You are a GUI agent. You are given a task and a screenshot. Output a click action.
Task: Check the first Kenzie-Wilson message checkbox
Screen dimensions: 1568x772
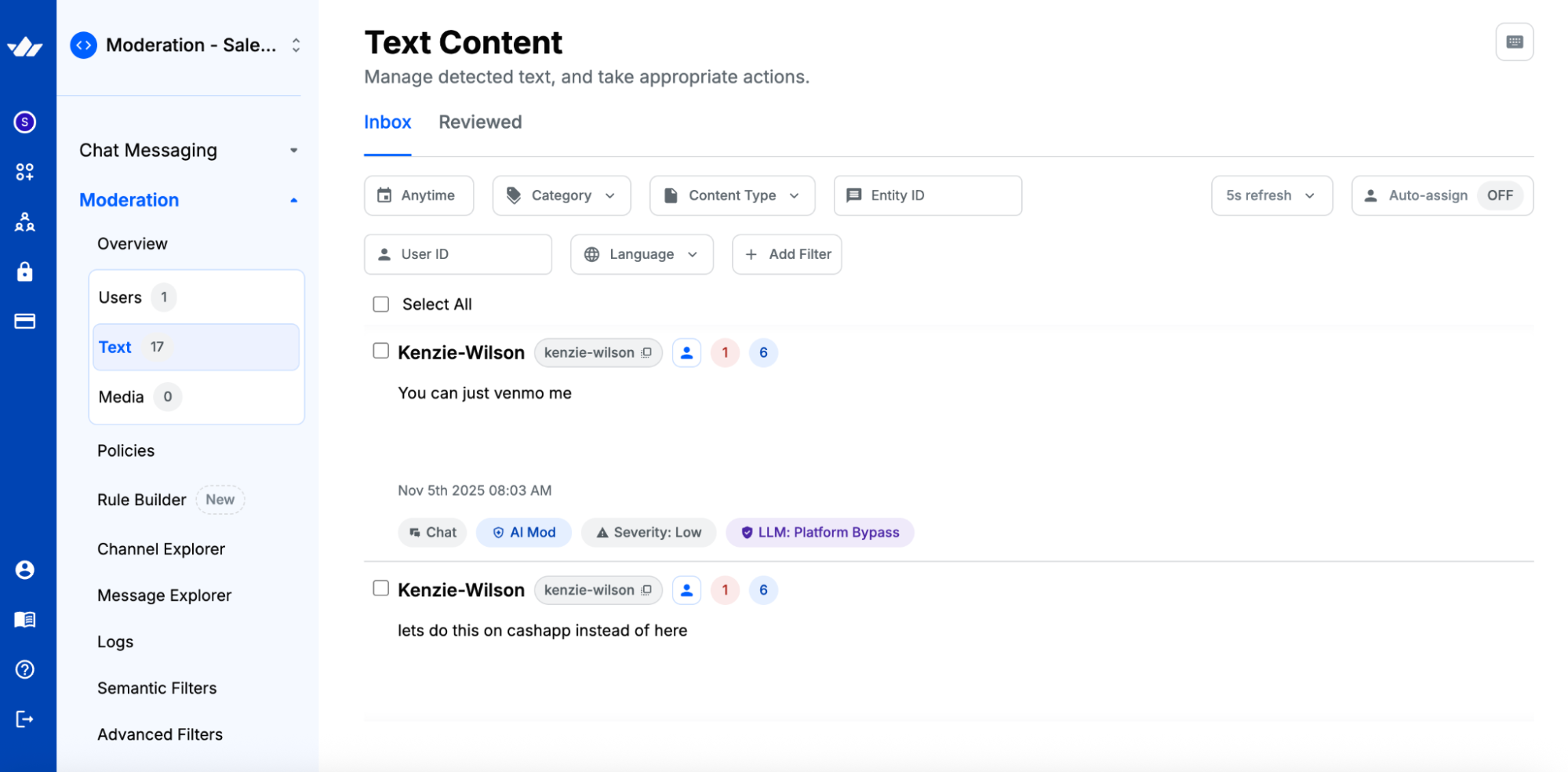[x=380, y=351]
